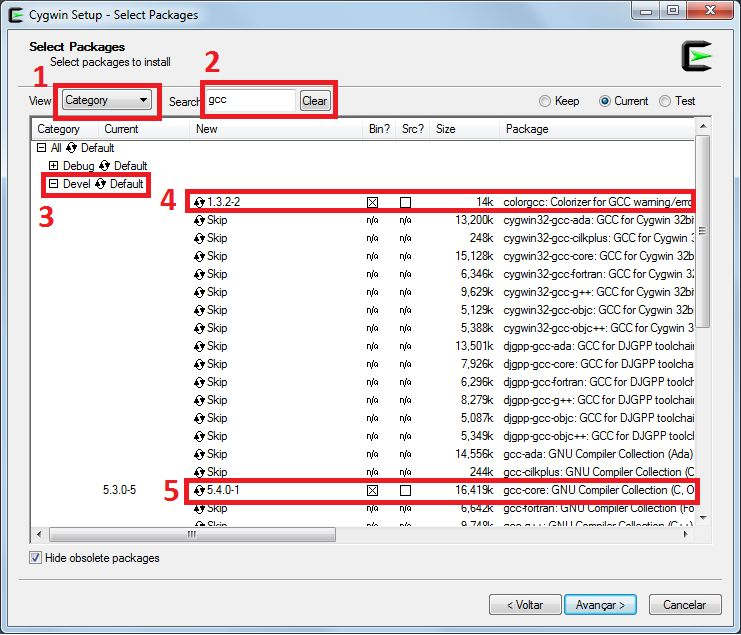This screenshot has height=635, width=741.
Task: Click in the Search input field
Action: click(x=250, y=100)
